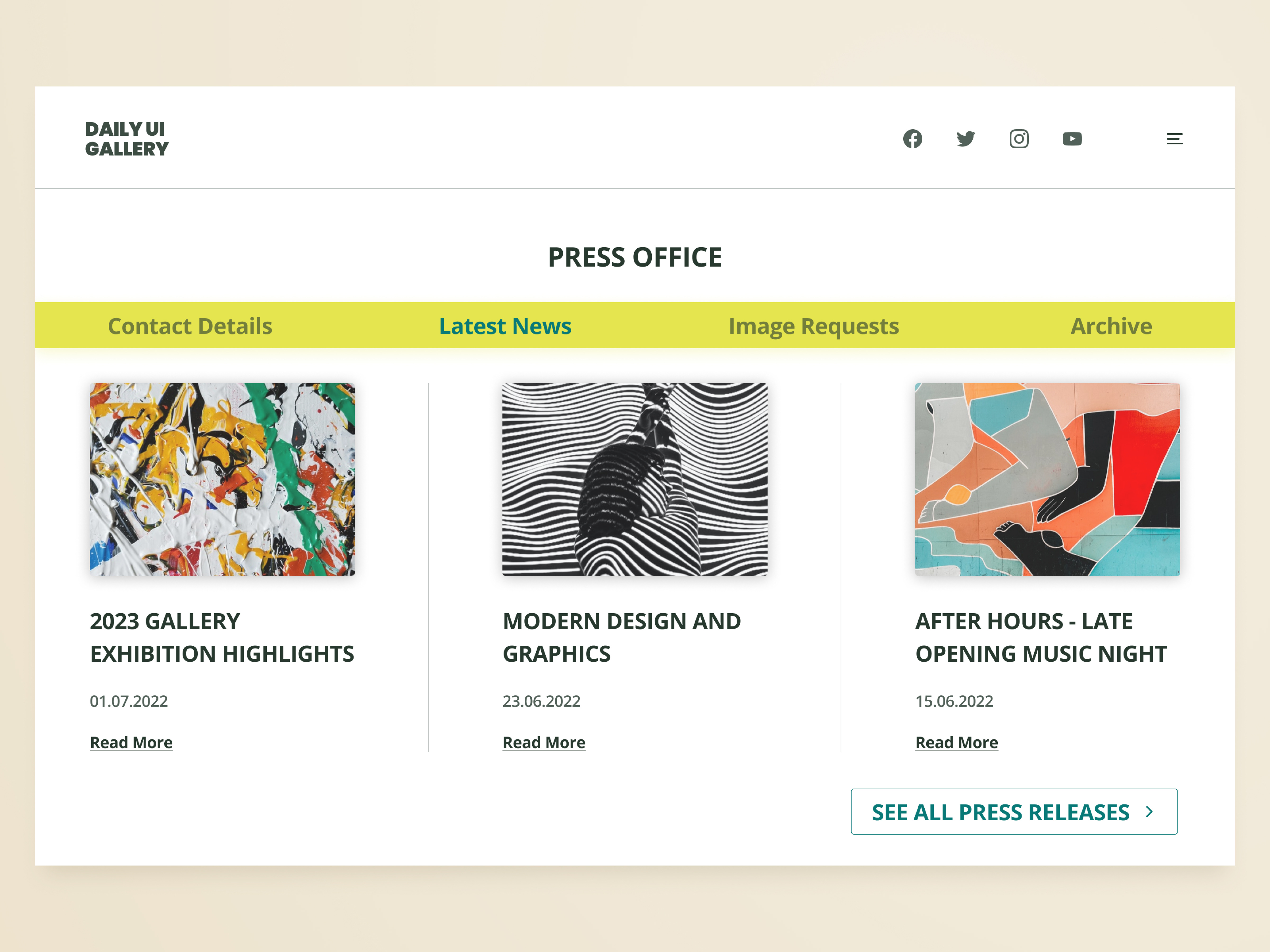Open the colorful paint splatter thumbnail
1270x952 pixels.
click(222, 479)
